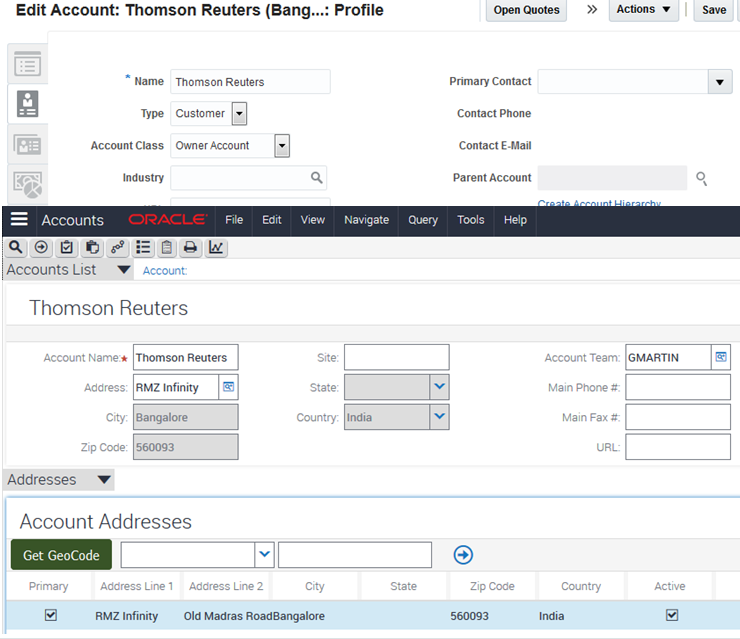Click the plain clipboard toolbar icon
Image resolution: width=740 pixels, height=639 pixels.
(167, 247)
